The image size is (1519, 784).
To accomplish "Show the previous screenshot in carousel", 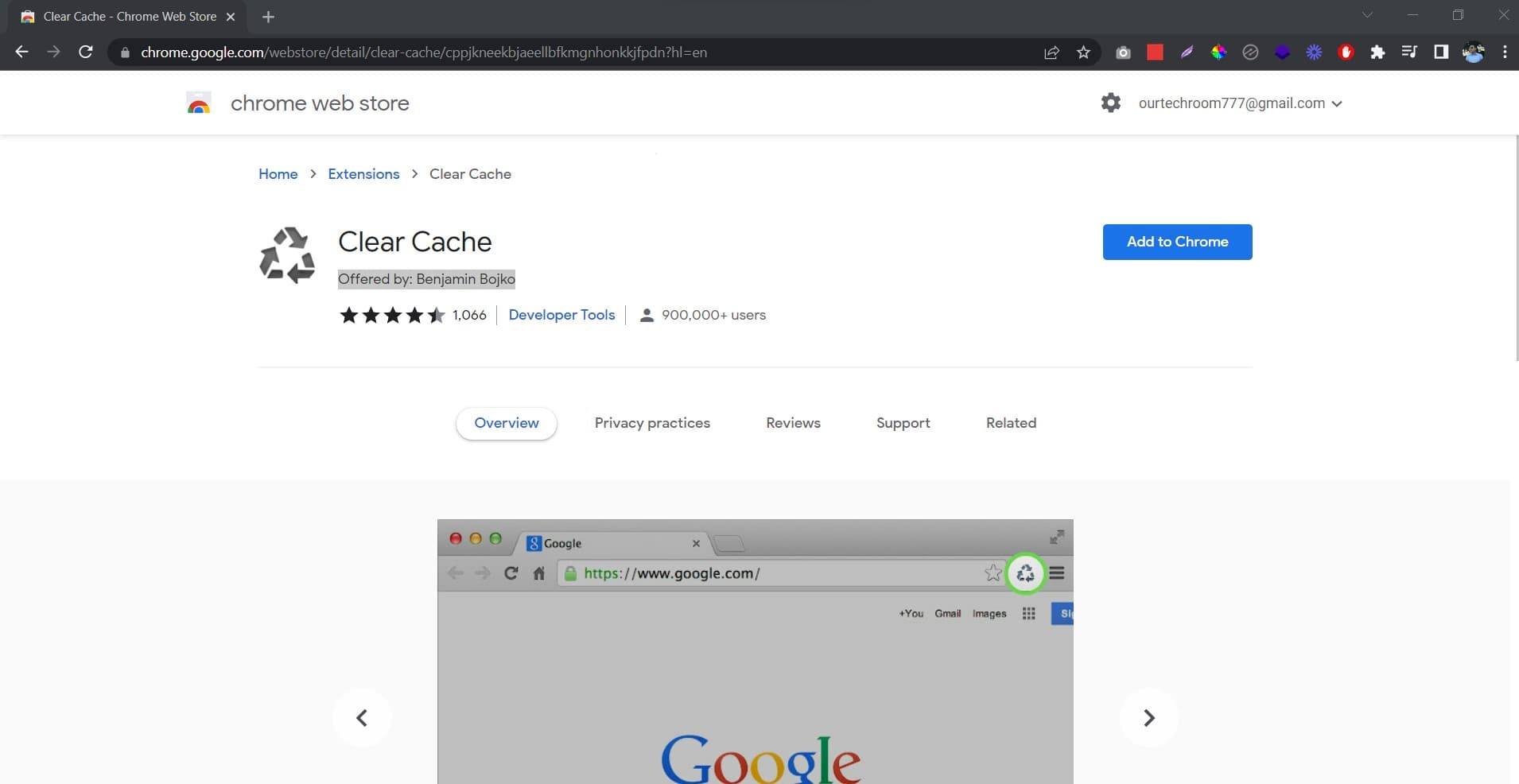I will 362,718.
